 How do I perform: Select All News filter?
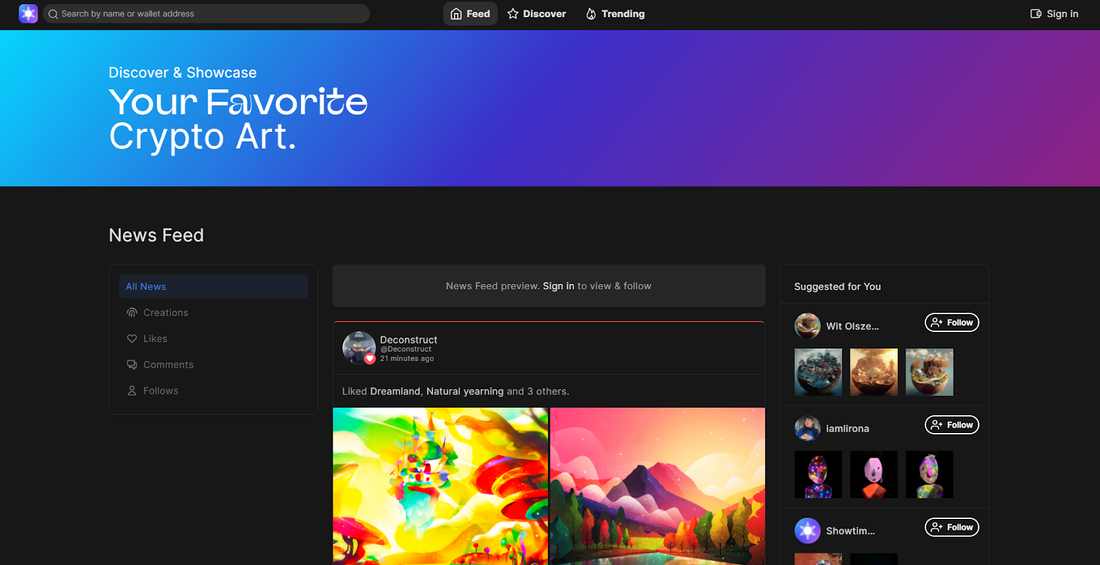coord(146,287)
